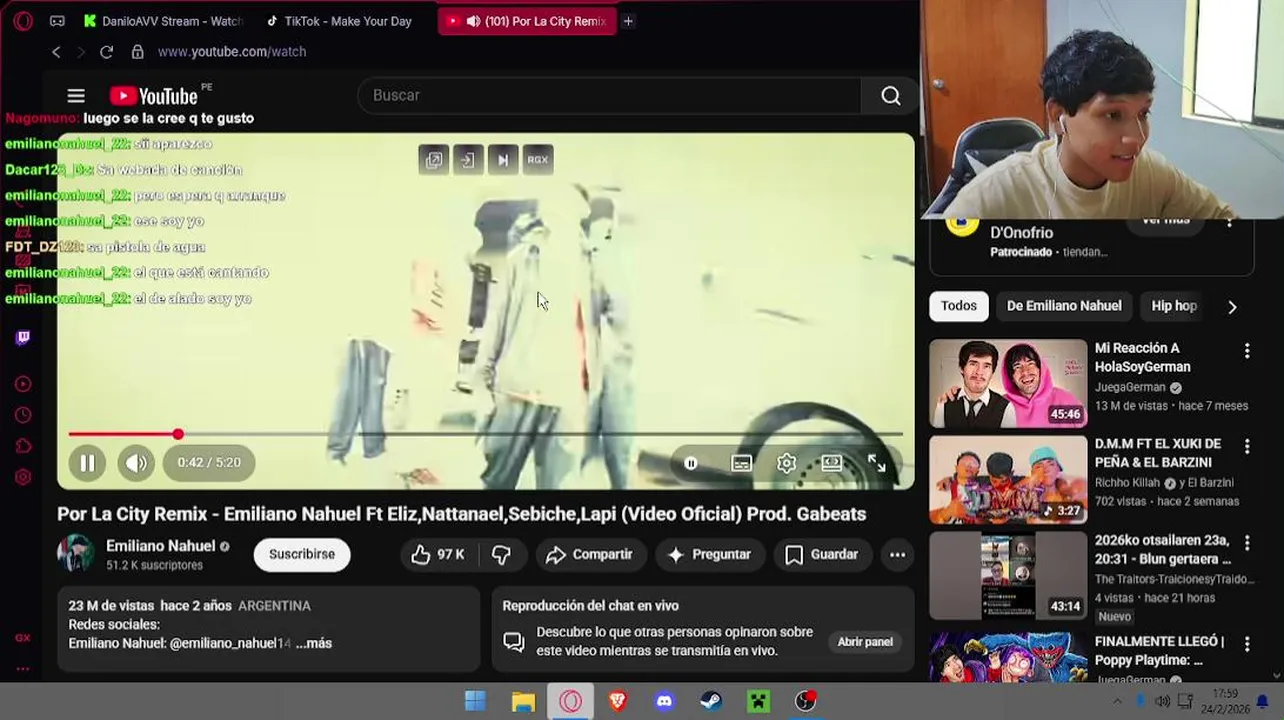The width and height of the screenshot is (1284, 720).
Task: Open more actions three-dots beside Guardar
Action: click(897, 554)
